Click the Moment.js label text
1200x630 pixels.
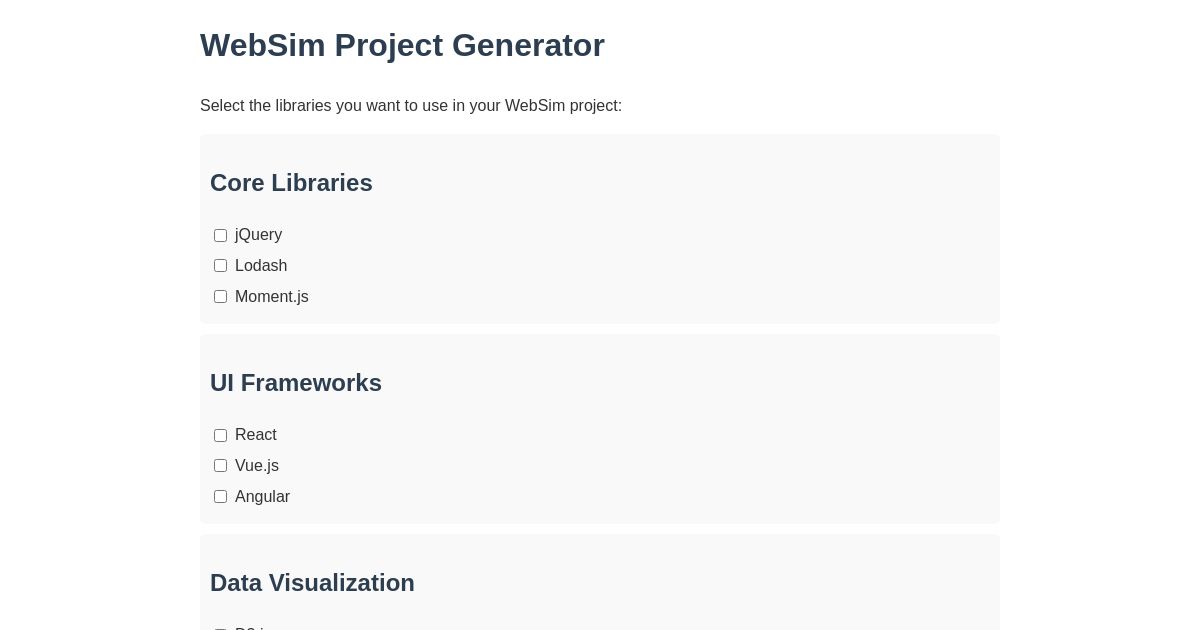point(271,297)
